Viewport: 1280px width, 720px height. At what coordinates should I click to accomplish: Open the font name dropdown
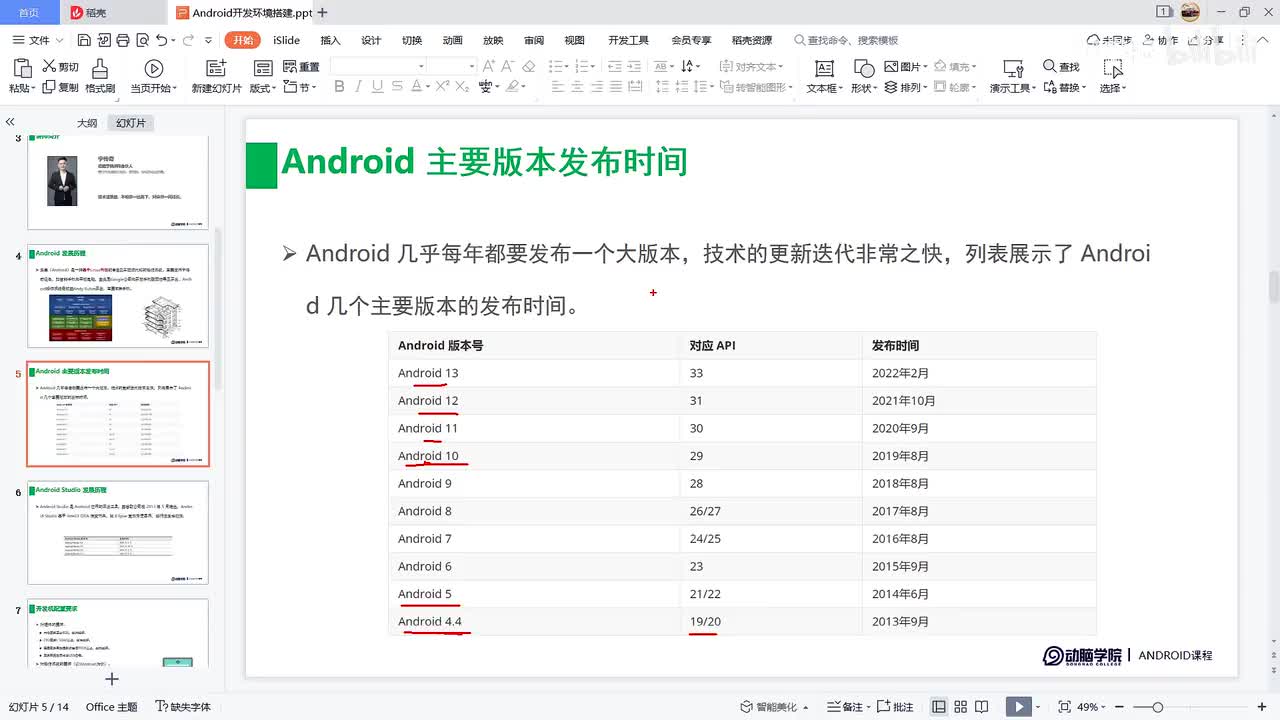point(421,66)
